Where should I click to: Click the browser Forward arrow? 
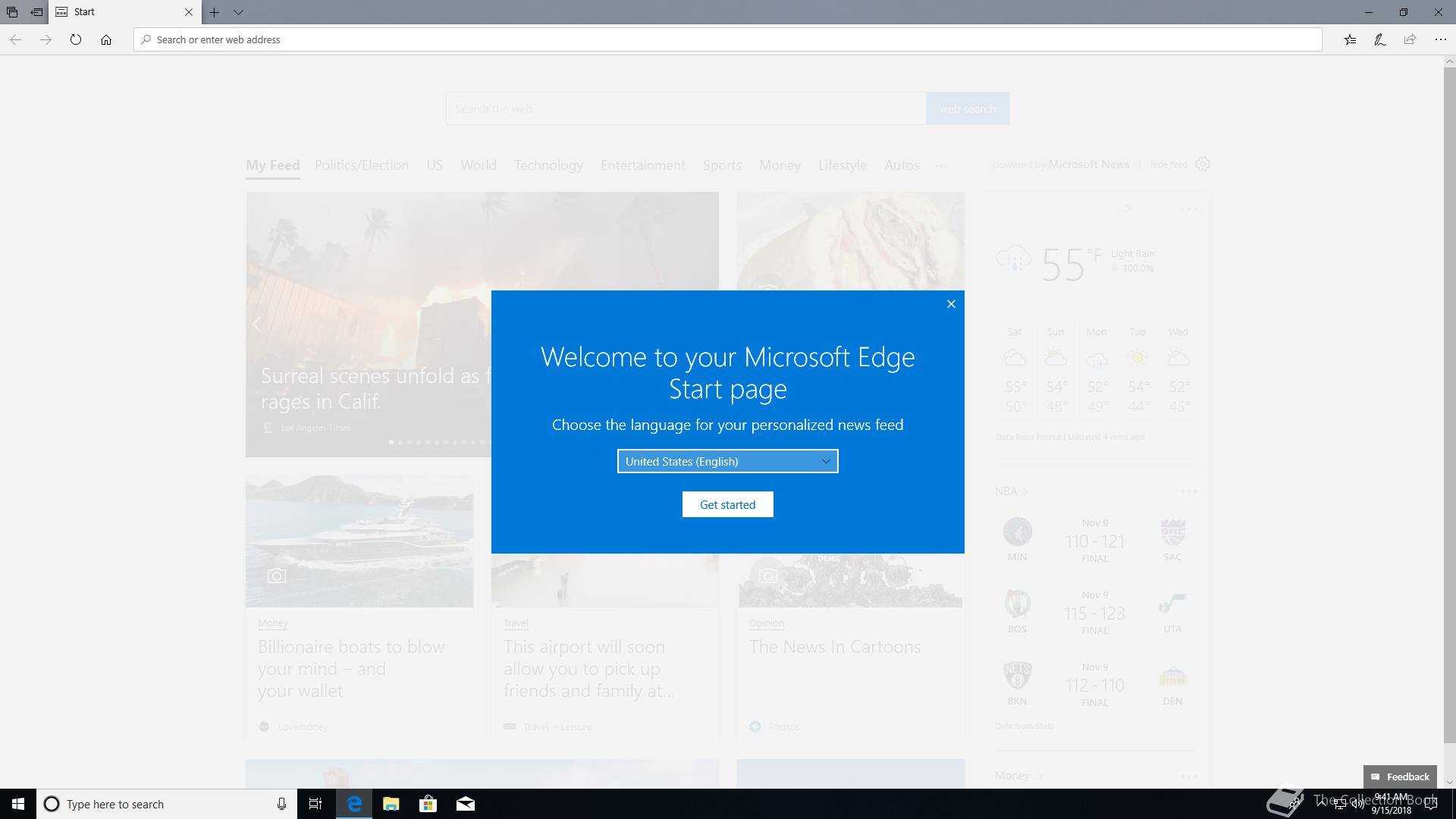coord(45,39)
